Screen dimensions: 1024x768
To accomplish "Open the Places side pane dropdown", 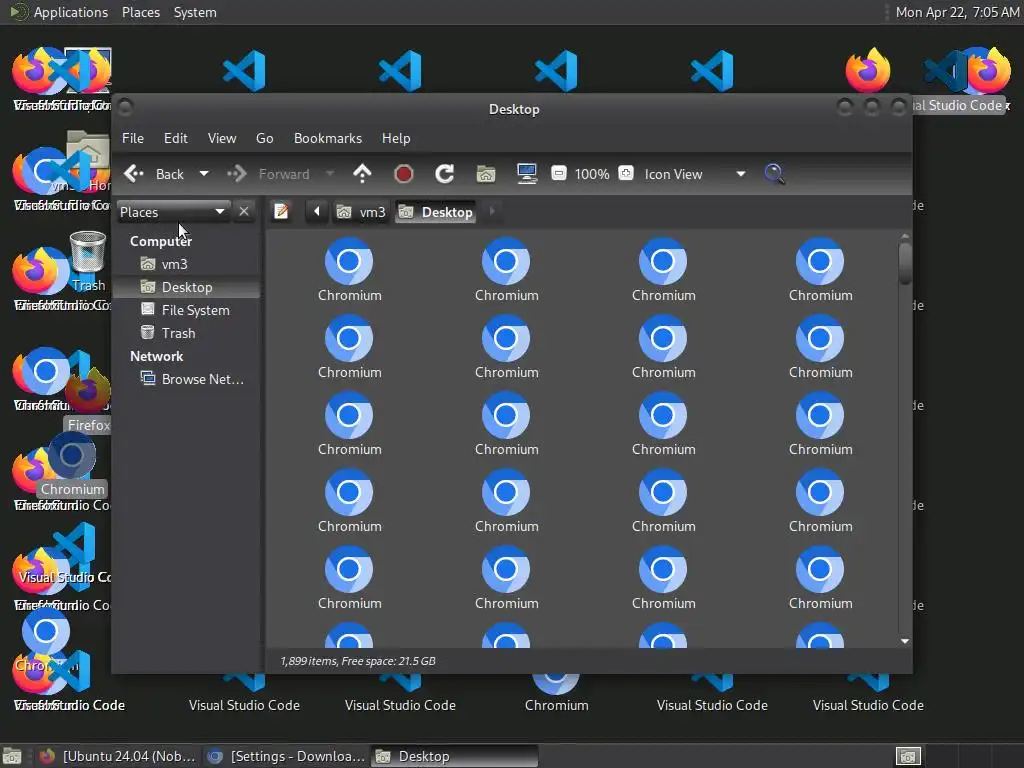I will click(173, 212).
